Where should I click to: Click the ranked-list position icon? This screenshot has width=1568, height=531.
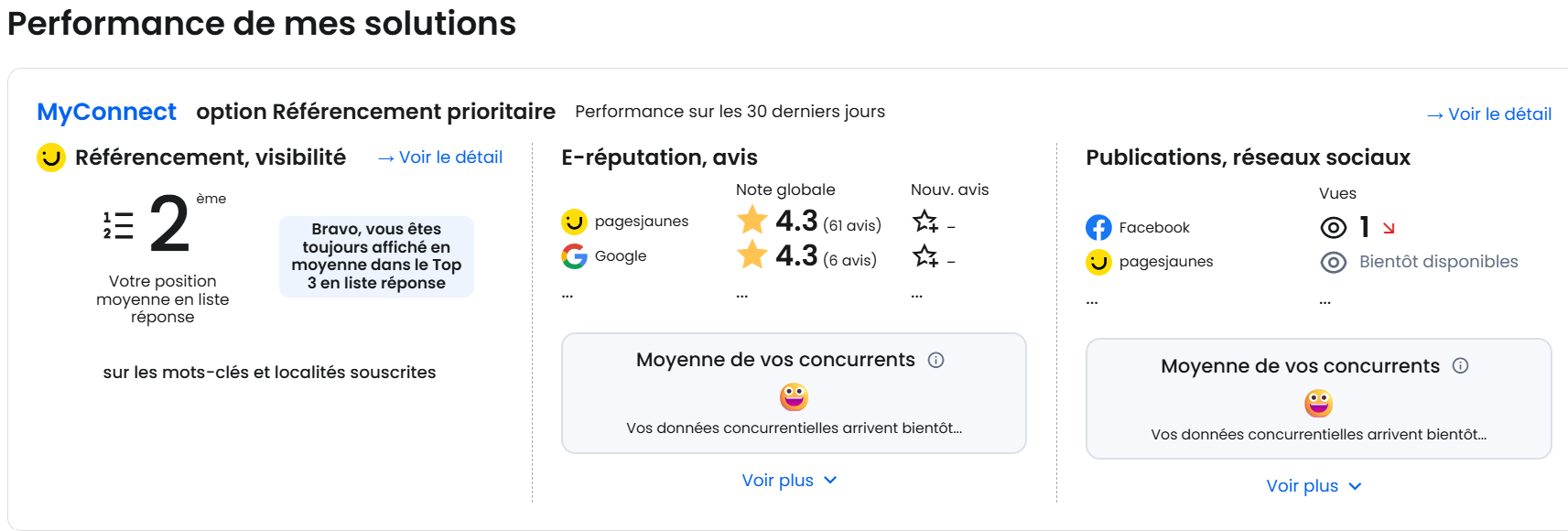(118, 225)
